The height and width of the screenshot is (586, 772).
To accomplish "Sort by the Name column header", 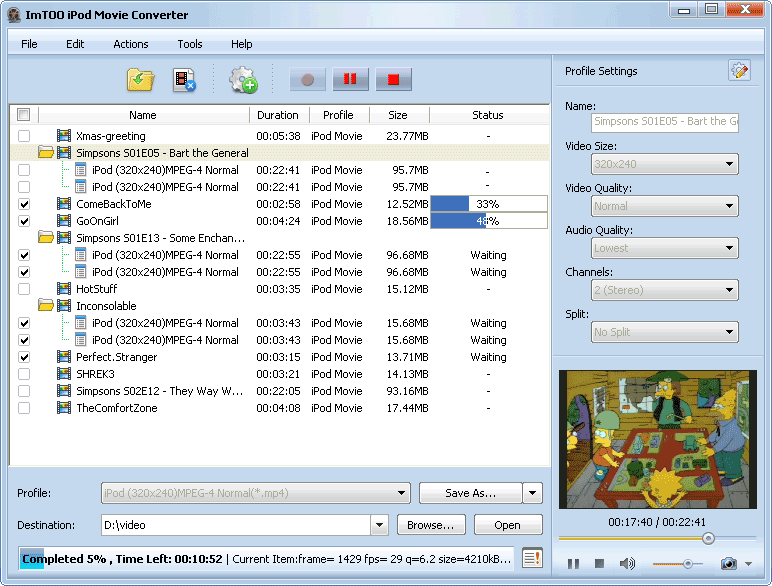I will pos(143,115).
